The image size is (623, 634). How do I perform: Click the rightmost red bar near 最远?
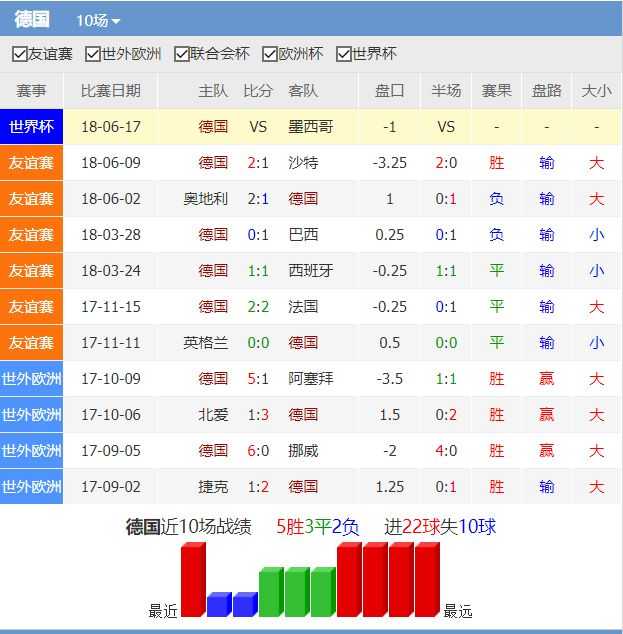(426, 581)
